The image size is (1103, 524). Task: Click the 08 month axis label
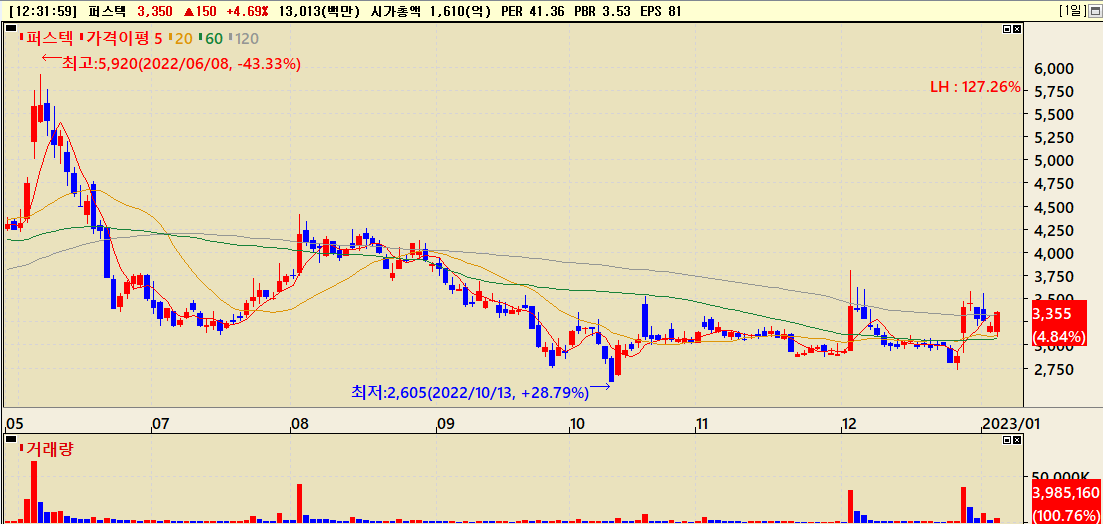pos(300,423)
